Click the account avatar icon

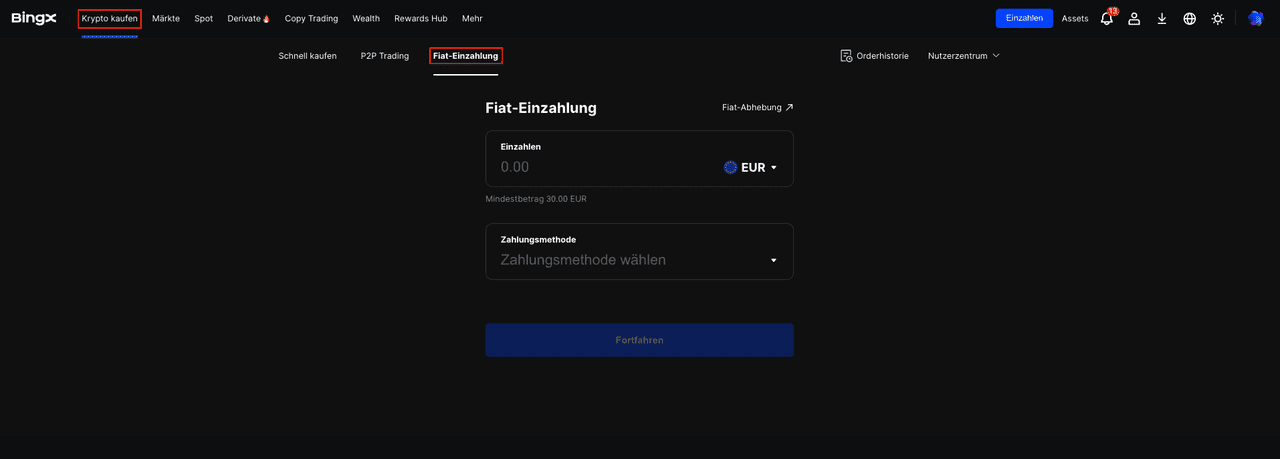[x=1255, y=18]
